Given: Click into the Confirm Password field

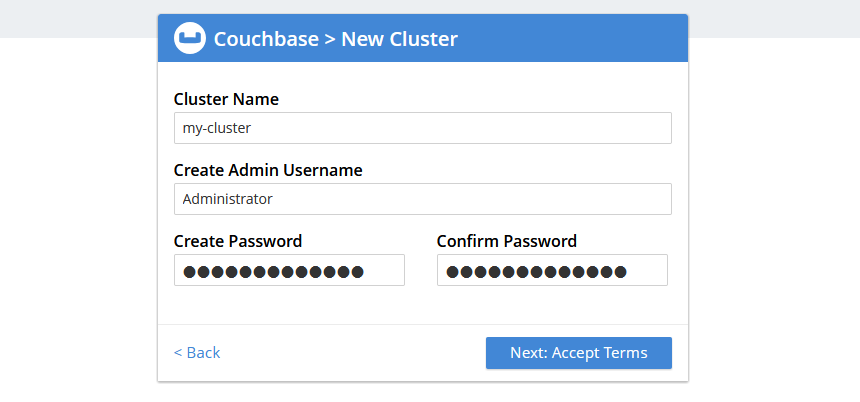Looking at the screenshot, I should tap(552, 270).
